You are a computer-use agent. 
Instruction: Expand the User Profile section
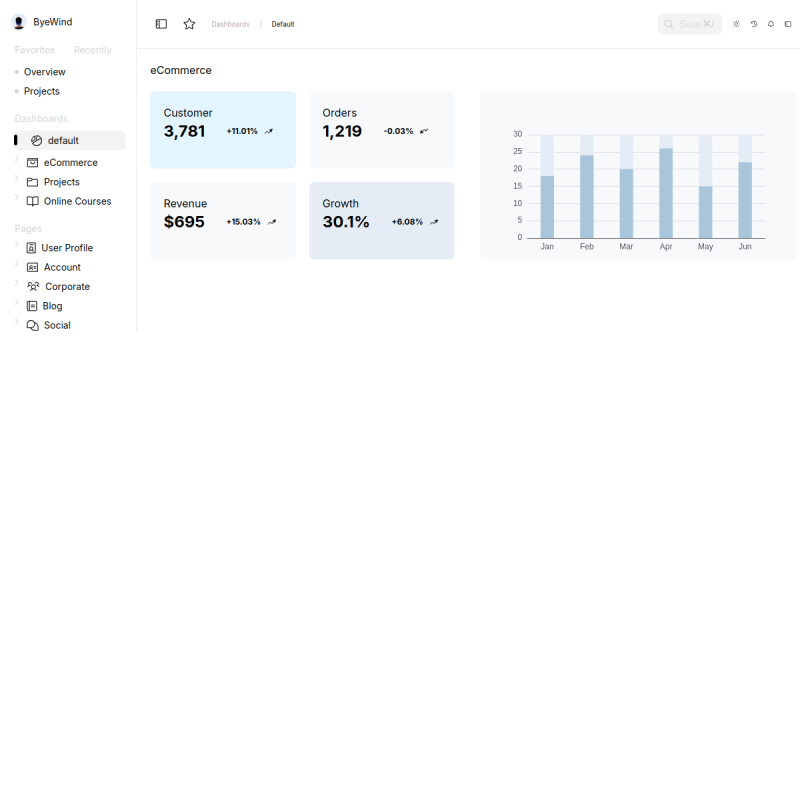tap(16, 247)
